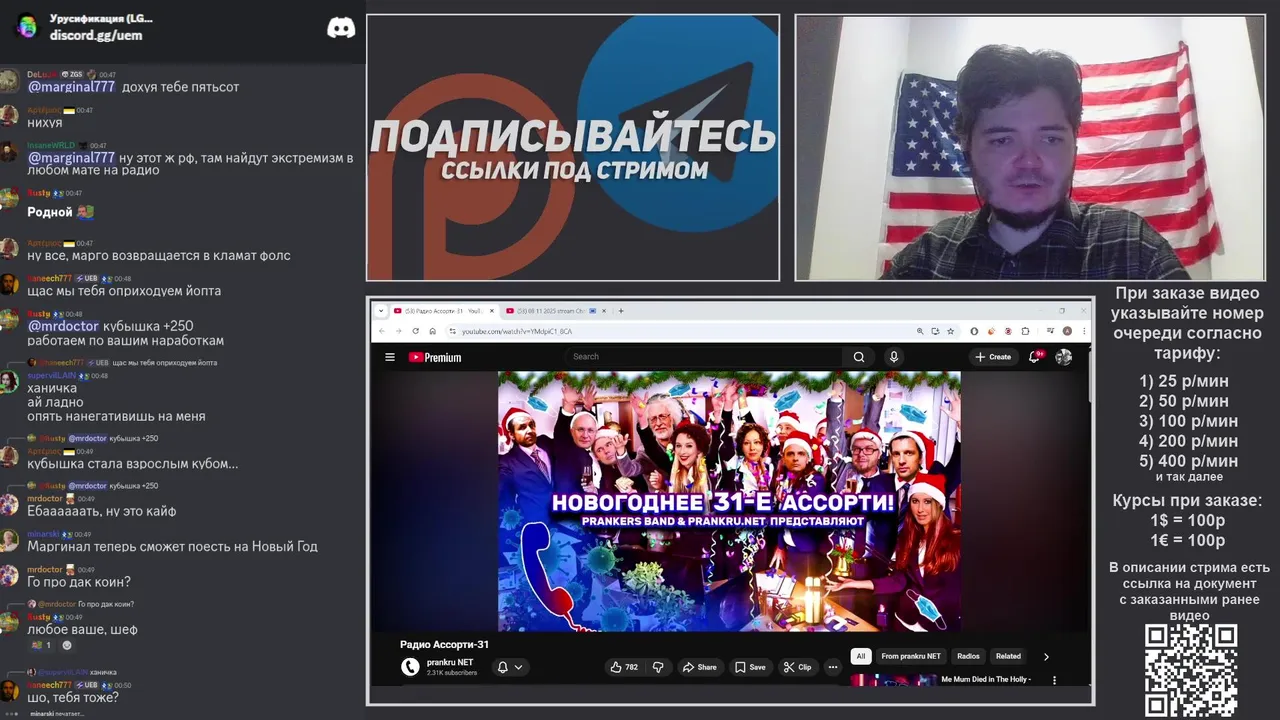
Task: Bookmark the page with star icon
Action: [x=951, y=331]
